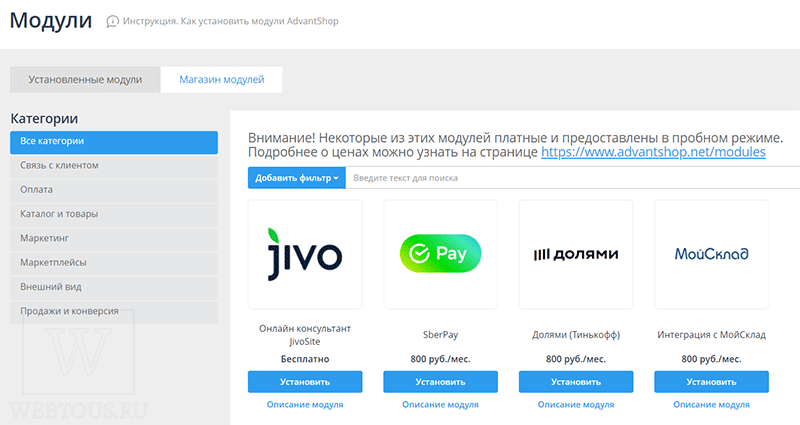Select Все категории category

click(x=114, y=142)
